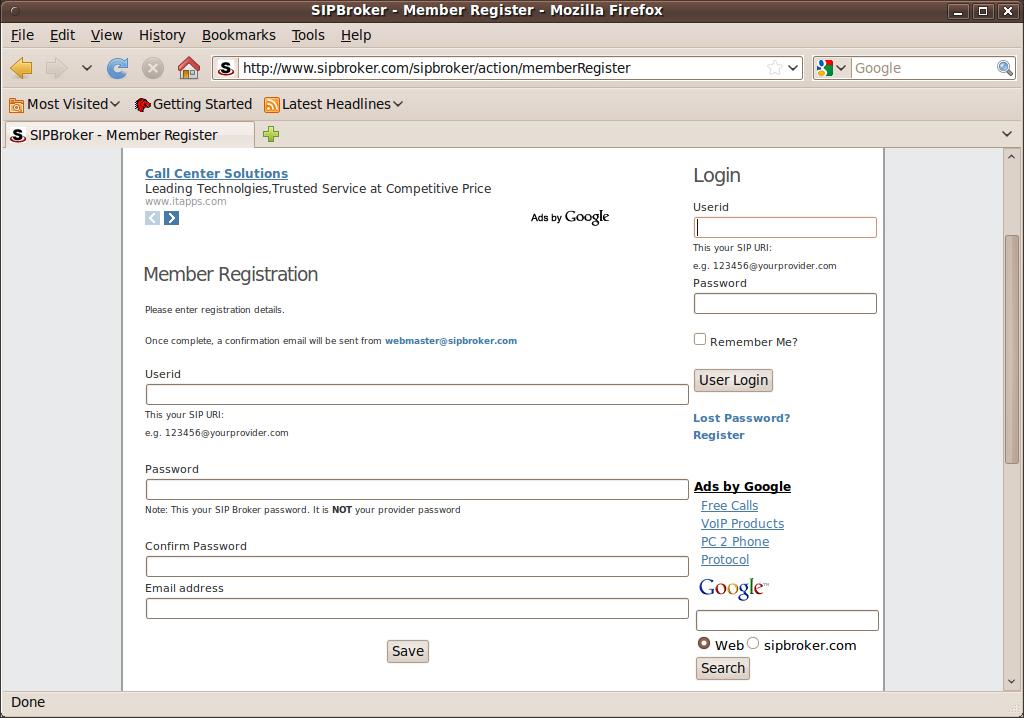Enable the Remember Me checkbox
This screenshot has width=1024, height=718.
(x=700, y=339)
